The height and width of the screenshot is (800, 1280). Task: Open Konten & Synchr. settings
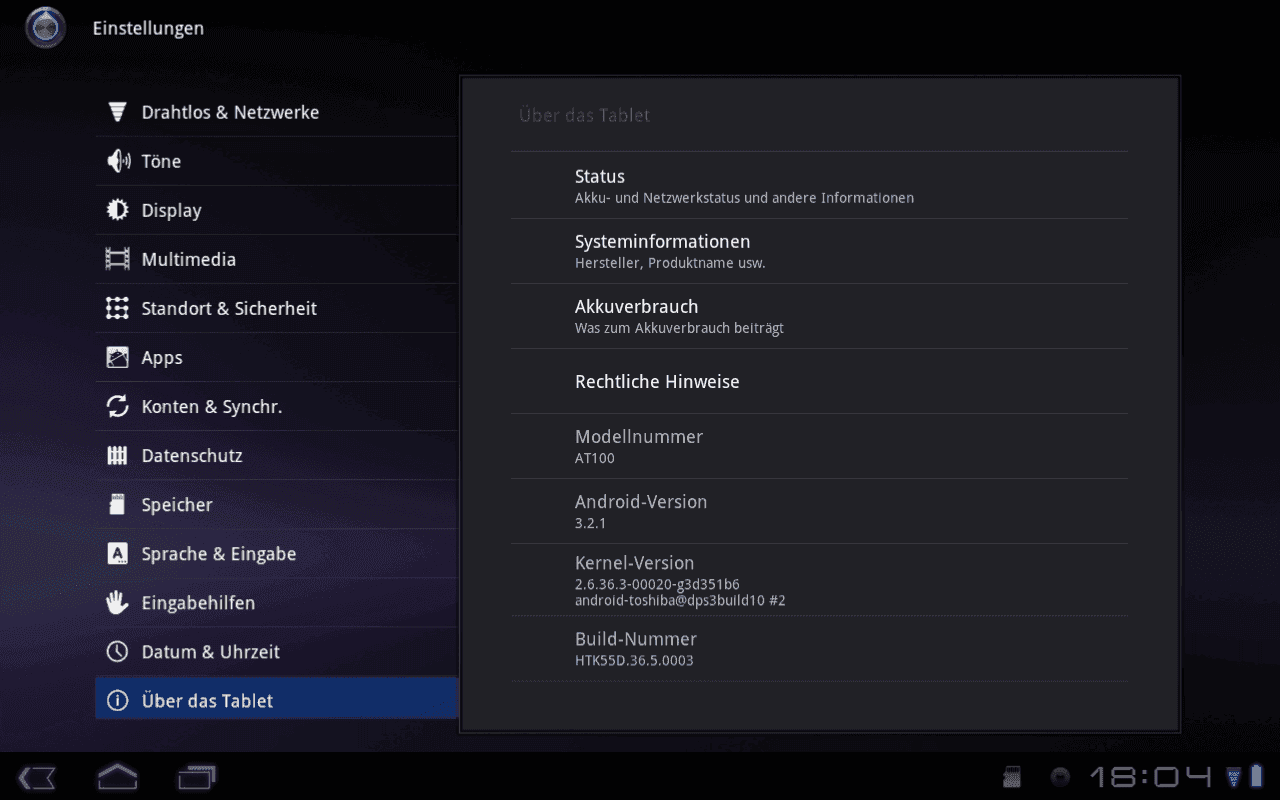(277, 406)
